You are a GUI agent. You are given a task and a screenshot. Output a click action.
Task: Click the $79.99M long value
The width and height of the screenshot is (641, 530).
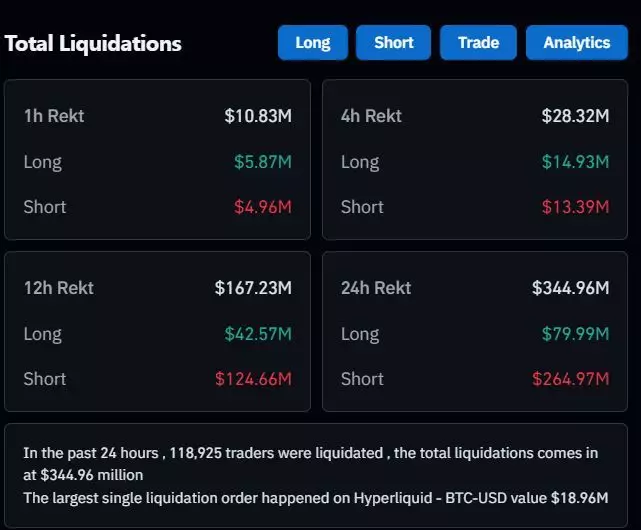pyautogui.click(x=575, y=334)
